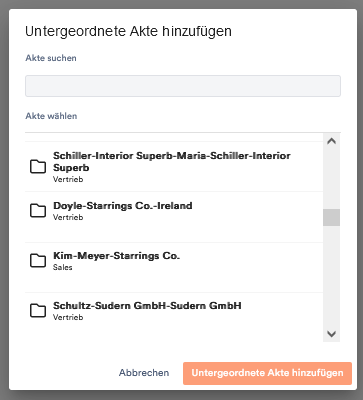
Task: Click the Vertrieb label under Doyle-Starrings
Action: pos(68,217)
